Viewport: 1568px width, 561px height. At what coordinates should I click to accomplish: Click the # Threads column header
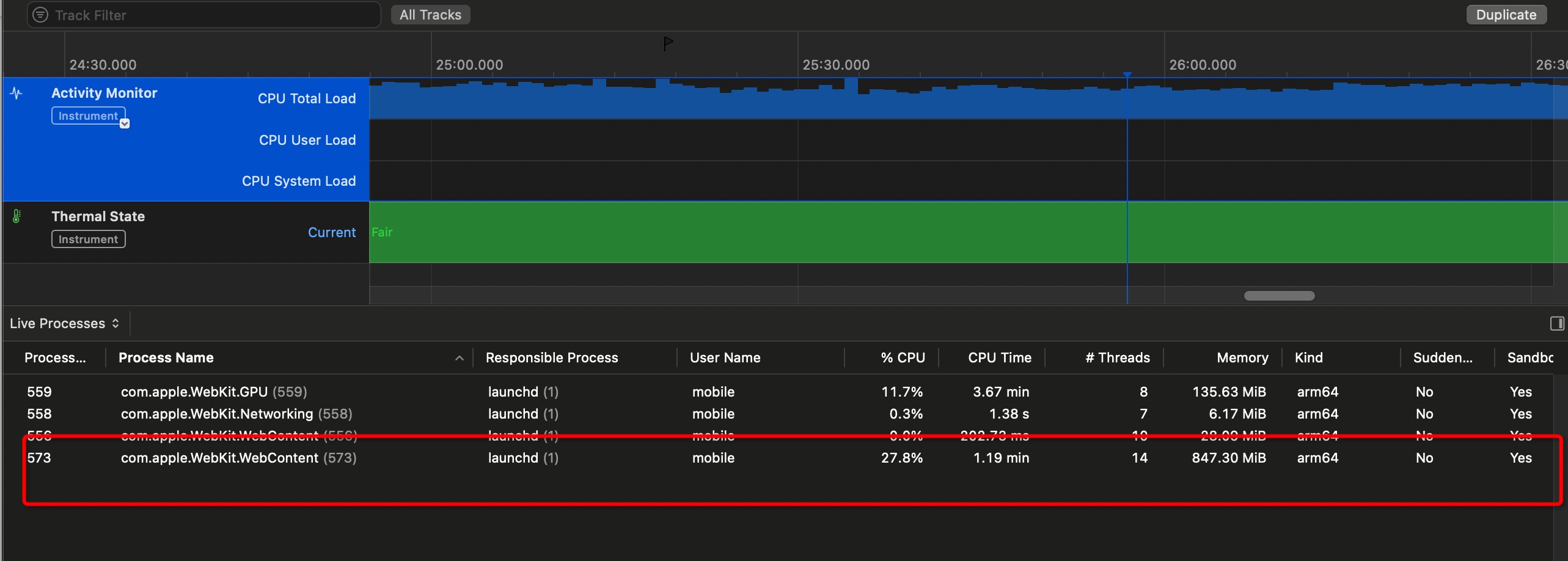1117,358
